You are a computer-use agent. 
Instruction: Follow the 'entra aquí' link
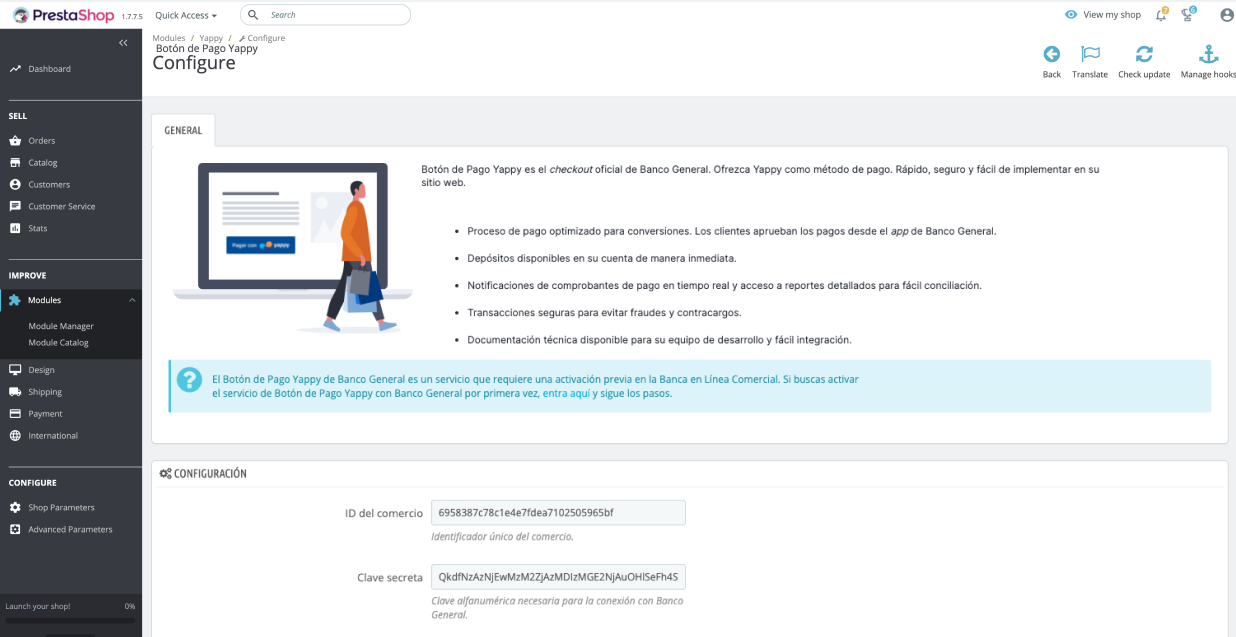coord(566,394)
